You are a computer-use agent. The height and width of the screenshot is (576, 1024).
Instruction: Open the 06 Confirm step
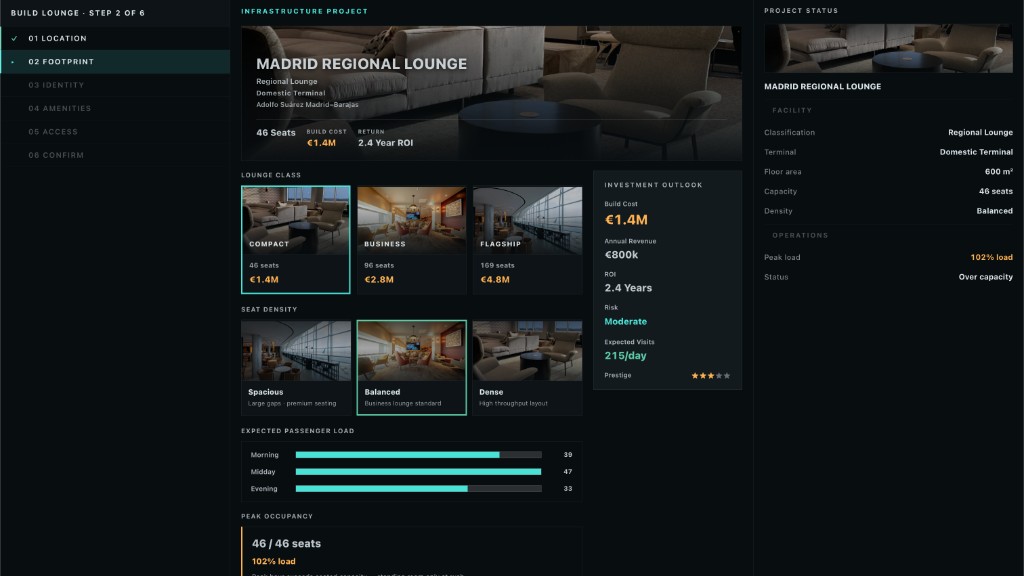tap(115, 155)
